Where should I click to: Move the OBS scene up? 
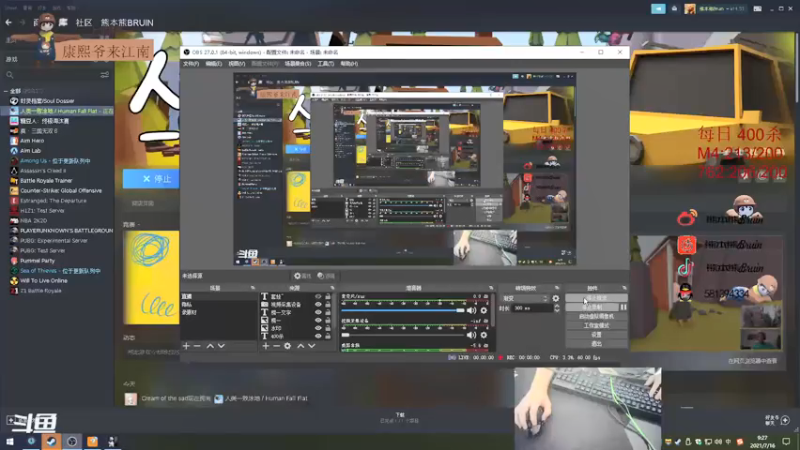[210, 346]
